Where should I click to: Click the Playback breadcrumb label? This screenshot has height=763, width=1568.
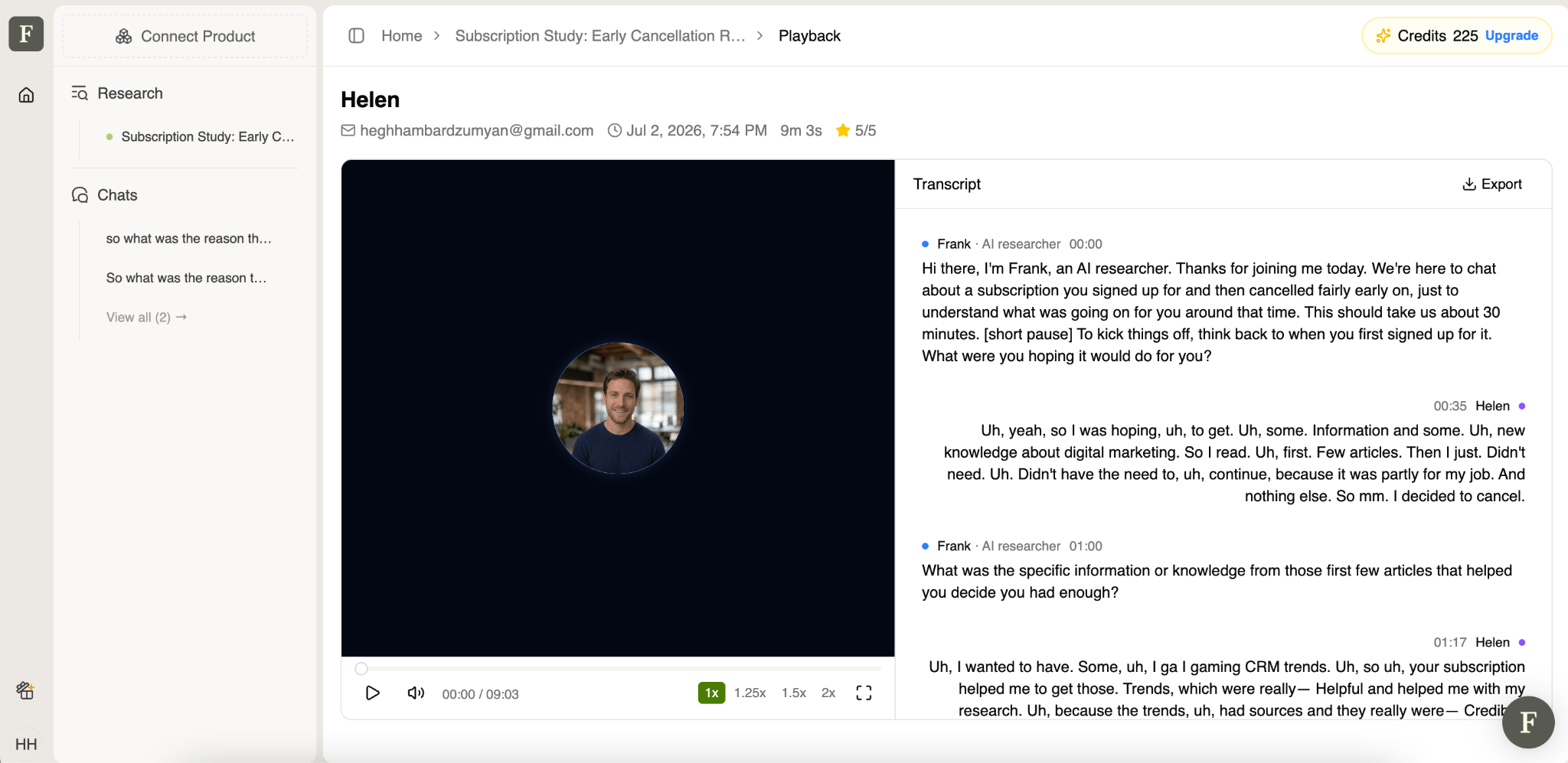[x=809, y=36]
